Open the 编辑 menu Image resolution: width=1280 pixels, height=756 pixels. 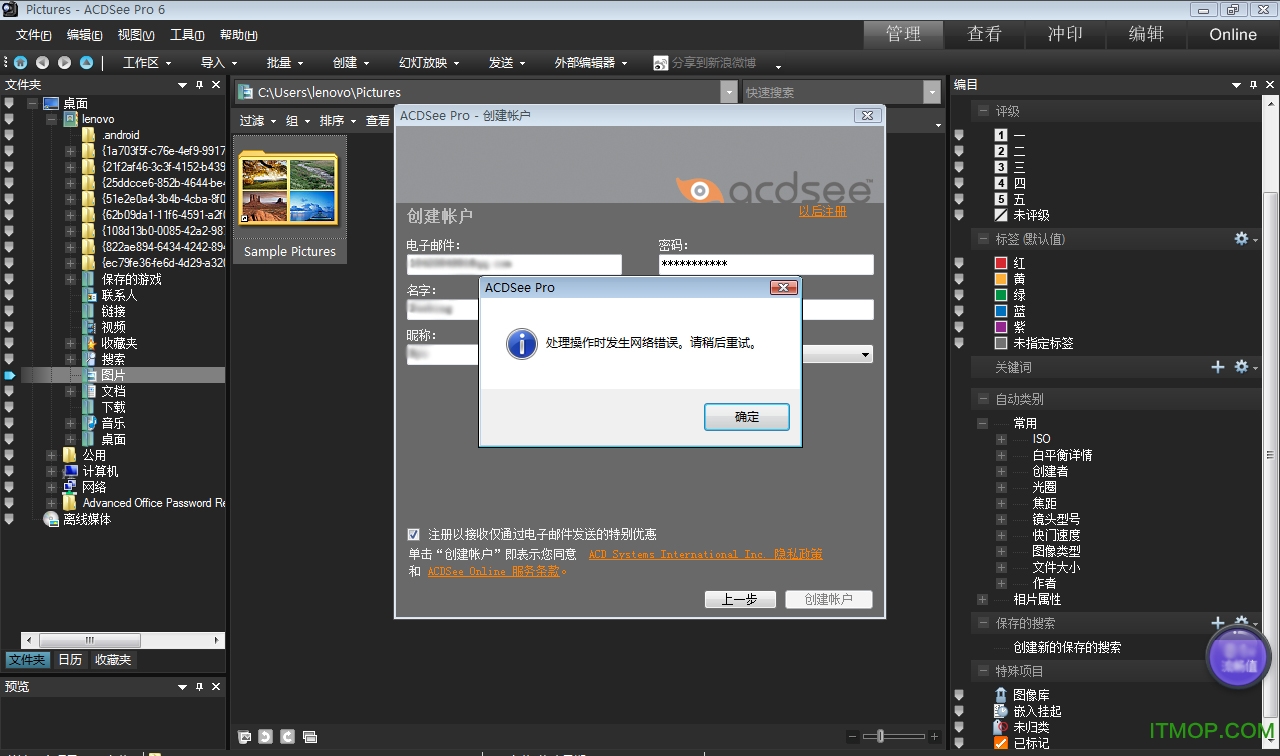tap(84, 35)
